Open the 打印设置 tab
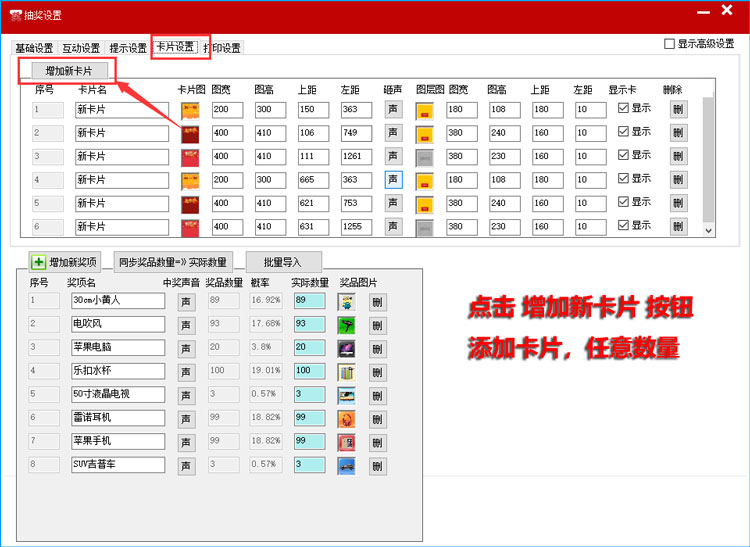The image size is (750, 547). click(x=222, y=48)
